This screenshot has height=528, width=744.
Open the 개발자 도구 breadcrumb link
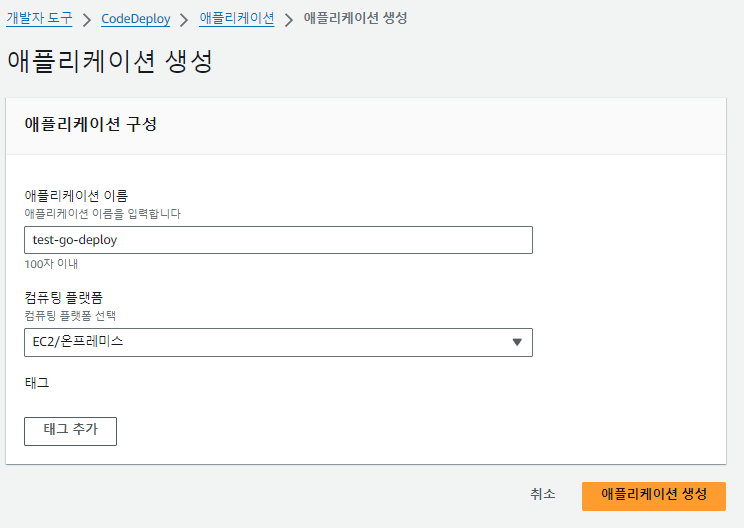click(x=39, y=18)
